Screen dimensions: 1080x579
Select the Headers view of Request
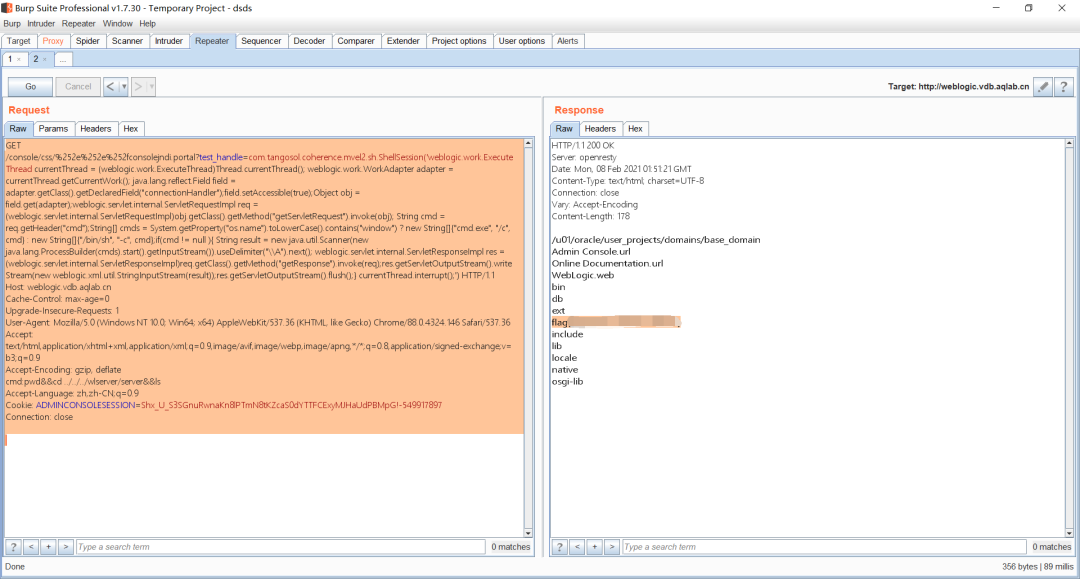coord(95,129)
